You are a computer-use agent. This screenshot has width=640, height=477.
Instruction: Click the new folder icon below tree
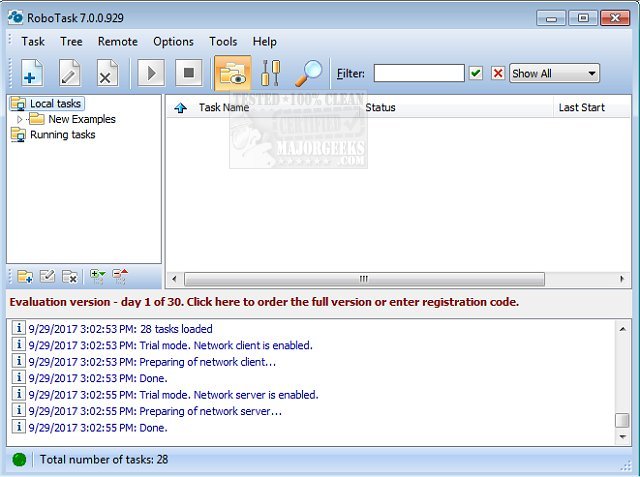click(x=24, y=276)
